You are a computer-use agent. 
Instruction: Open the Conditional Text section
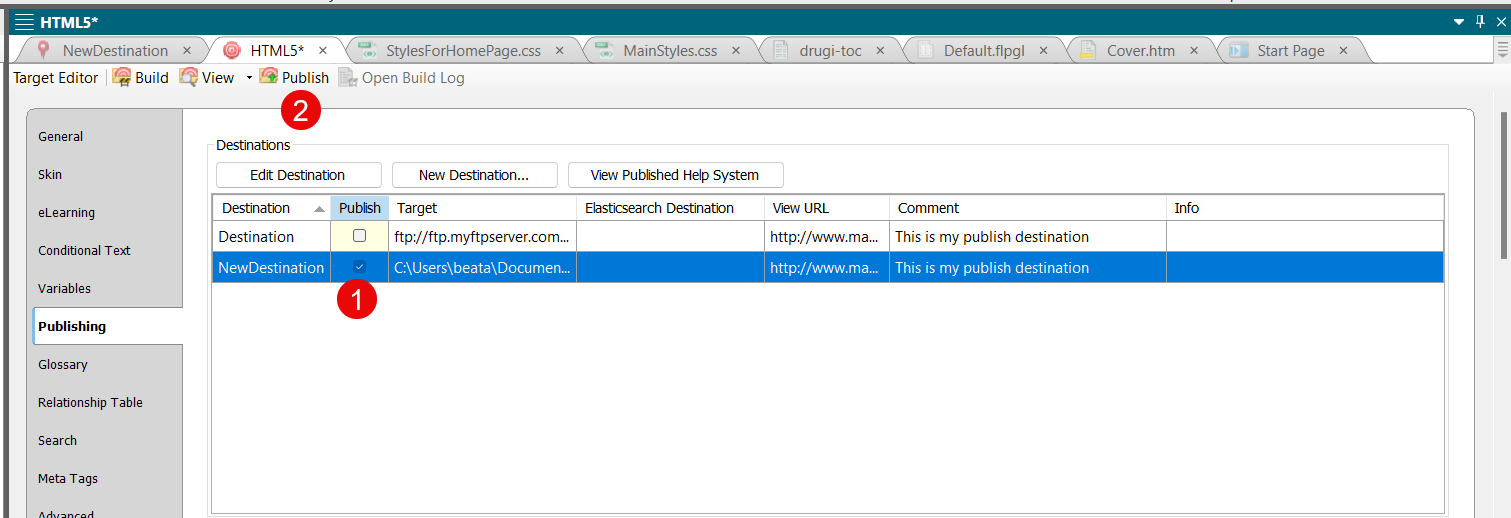105,251
